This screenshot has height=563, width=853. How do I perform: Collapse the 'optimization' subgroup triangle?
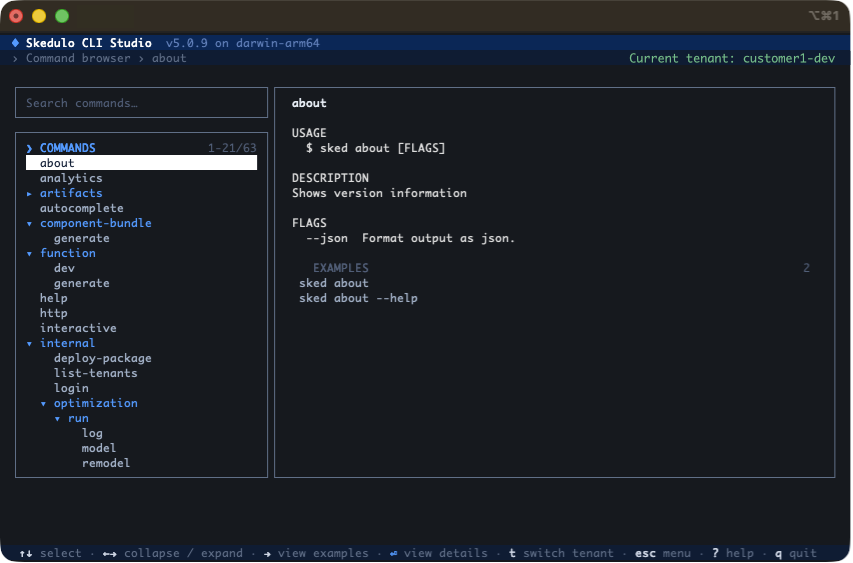click(x=44, y=404)
